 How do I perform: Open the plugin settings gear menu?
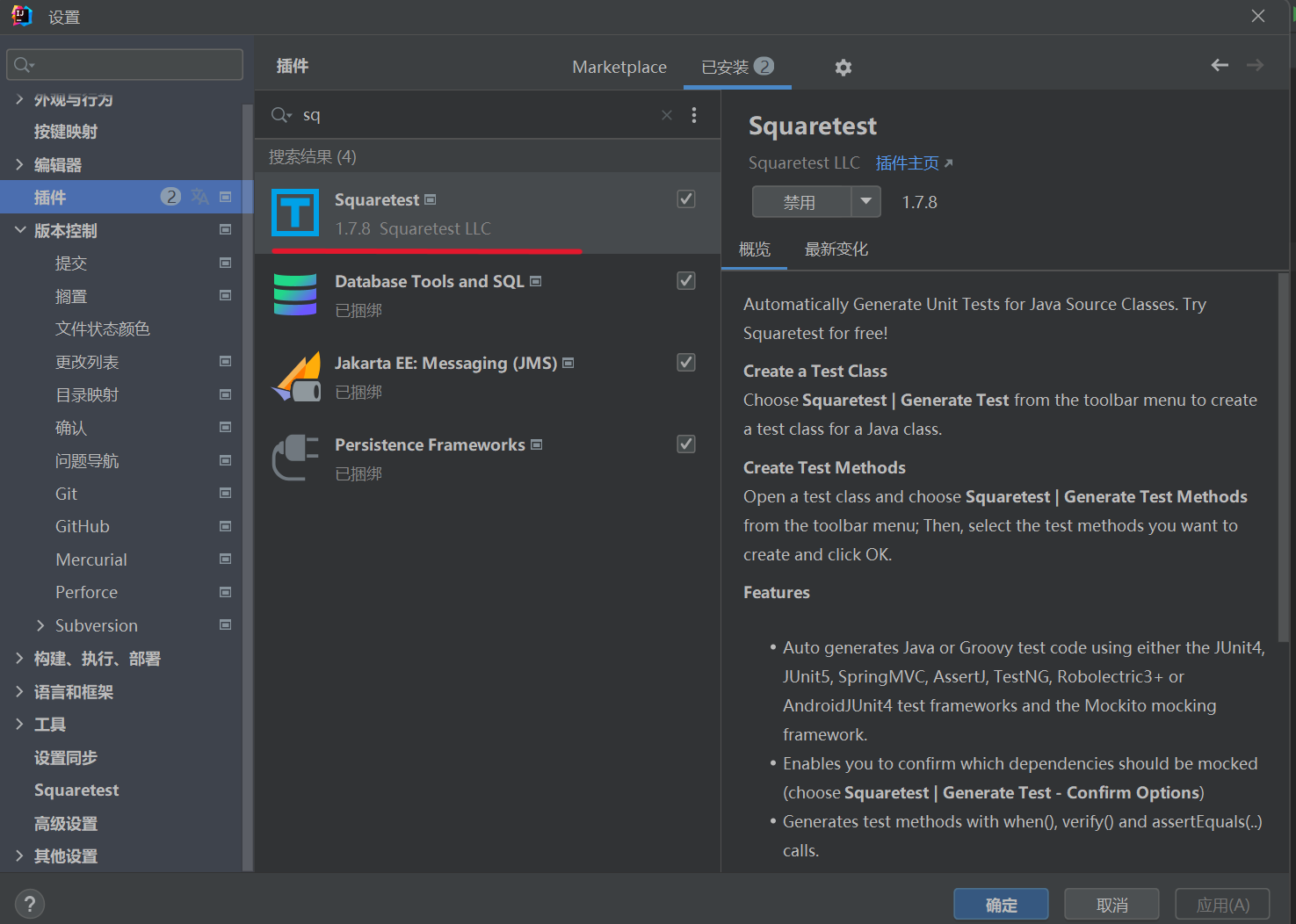pyautogui.click(x=843, y=68)
